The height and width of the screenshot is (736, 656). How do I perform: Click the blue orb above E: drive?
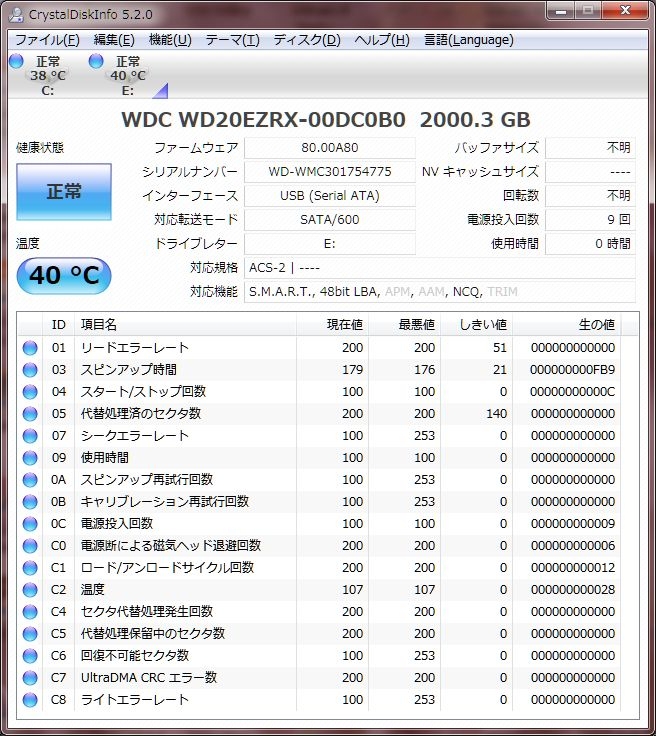(96, 61)
